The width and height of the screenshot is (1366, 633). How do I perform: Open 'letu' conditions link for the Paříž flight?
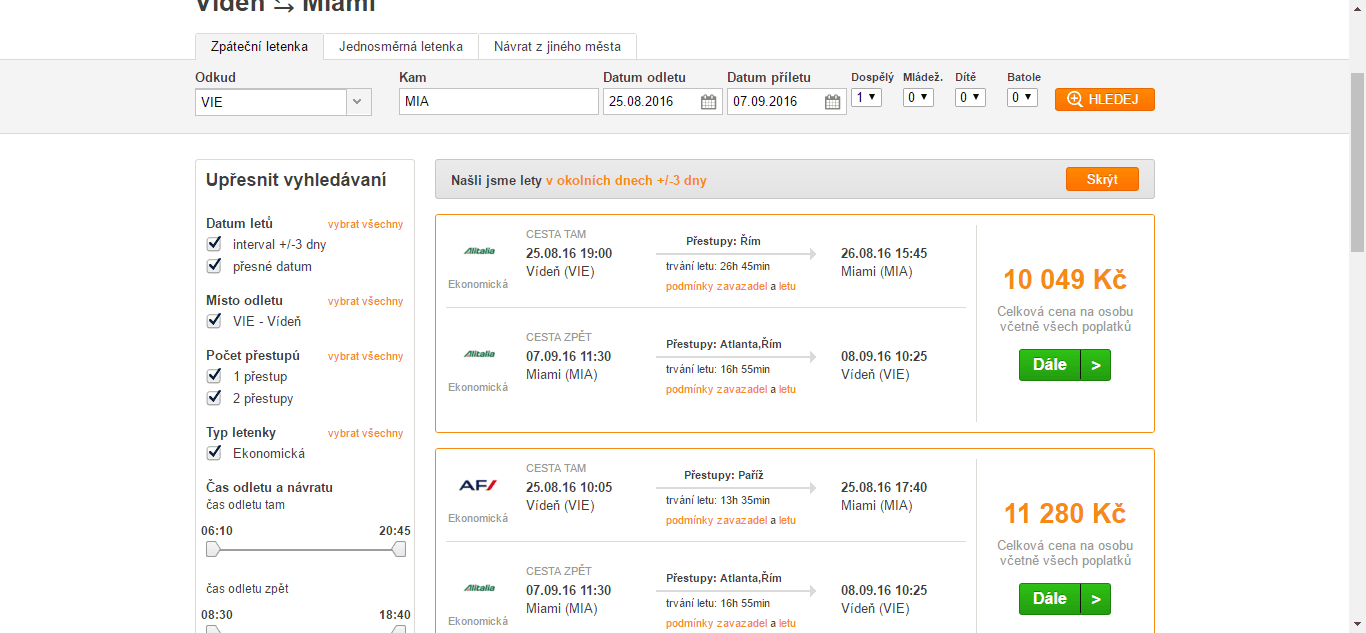787,520
